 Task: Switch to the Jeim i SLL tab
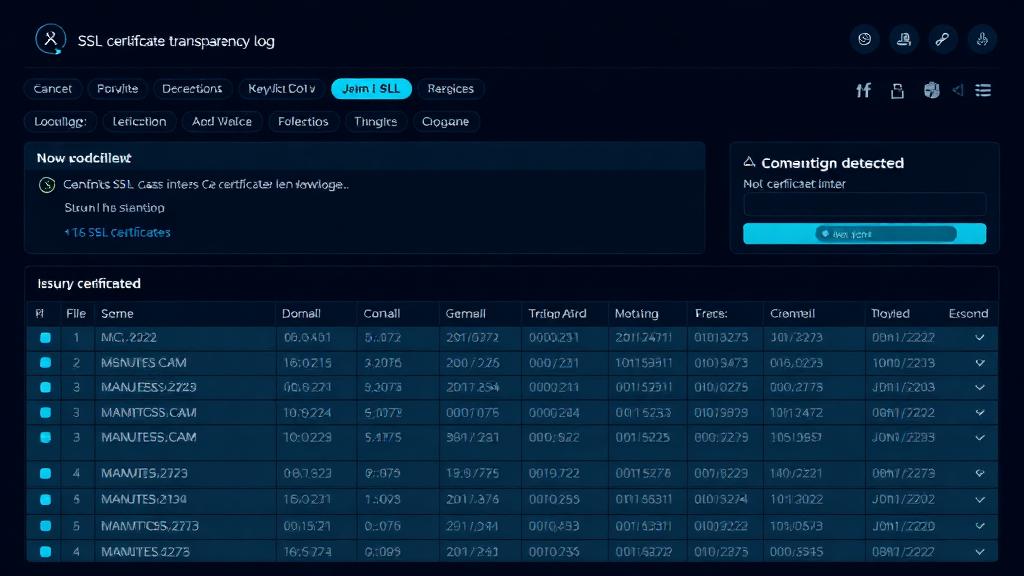pyautogui.click(x=371, y=88)
